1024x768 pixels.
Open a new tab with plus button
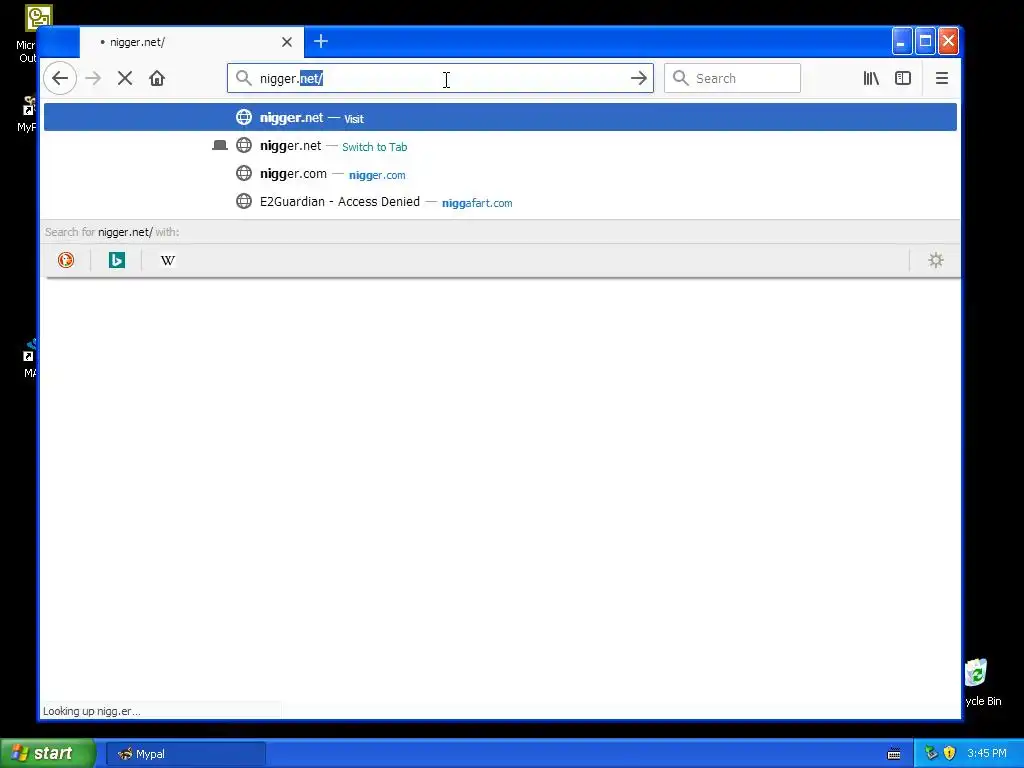(321, 41)
